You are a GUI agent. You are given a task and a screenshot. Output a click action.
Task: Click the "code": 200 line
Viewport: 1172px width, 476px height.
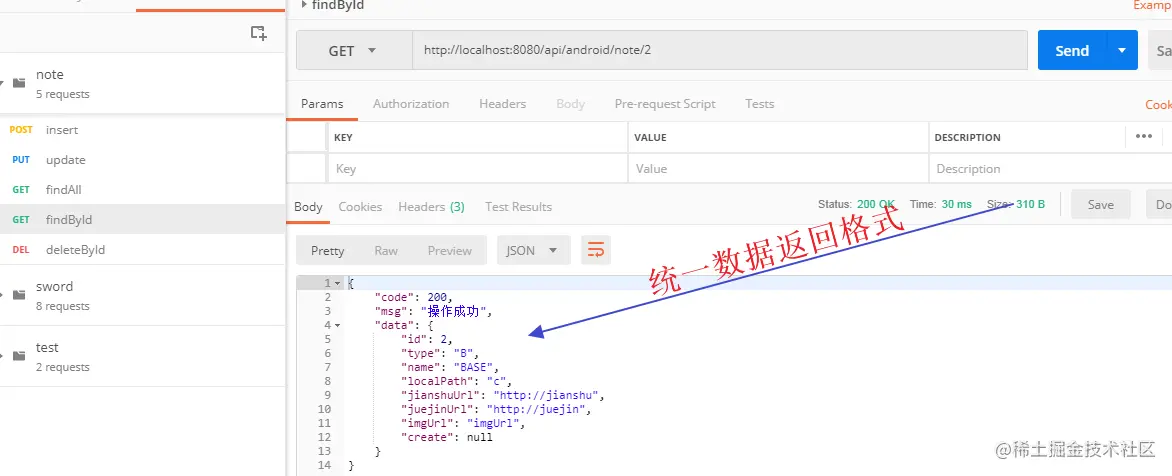pos(413,297)
